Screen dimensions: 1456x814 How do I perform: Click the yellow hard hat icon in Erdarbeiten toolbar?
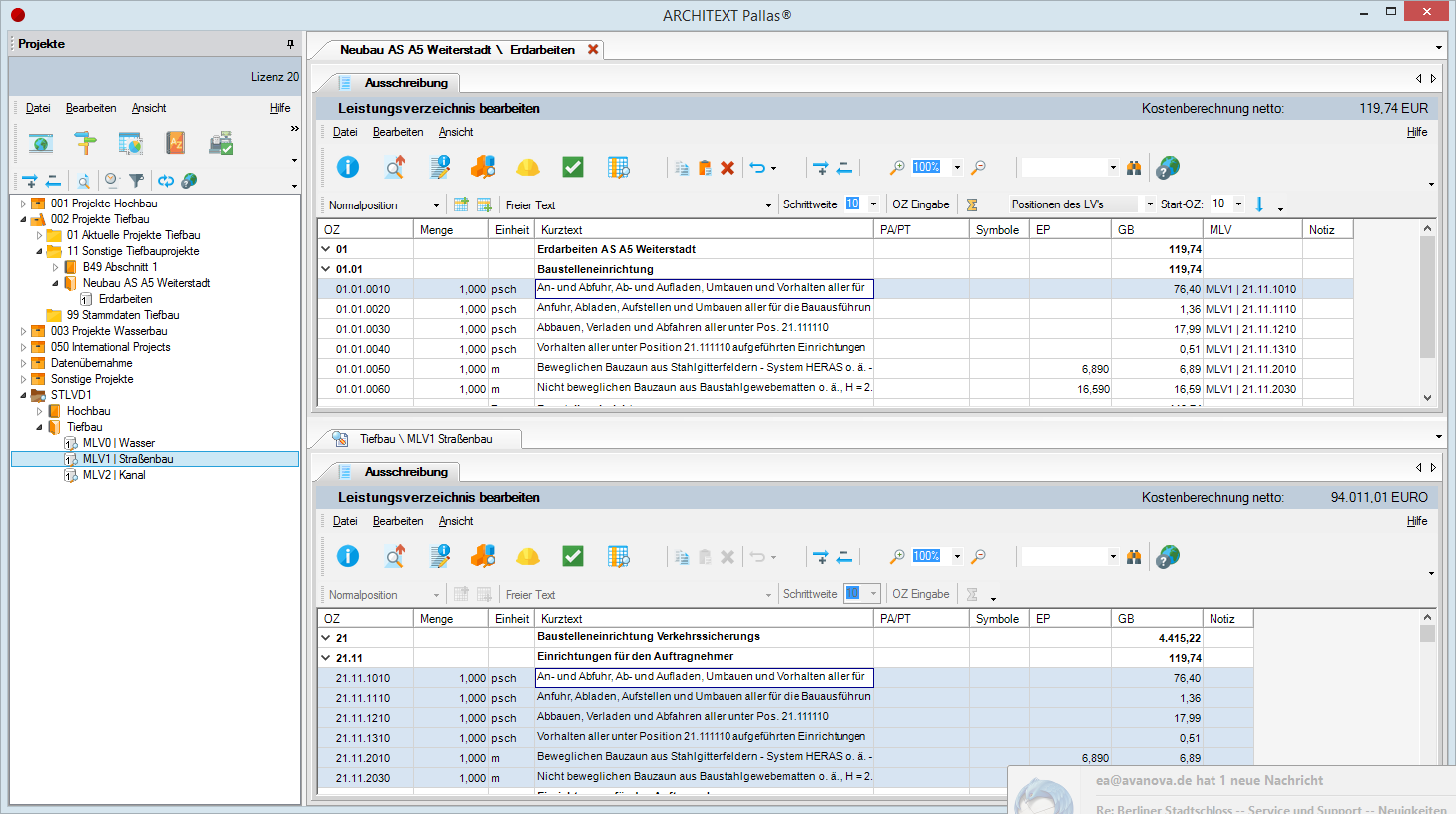(x=528, y=167)
